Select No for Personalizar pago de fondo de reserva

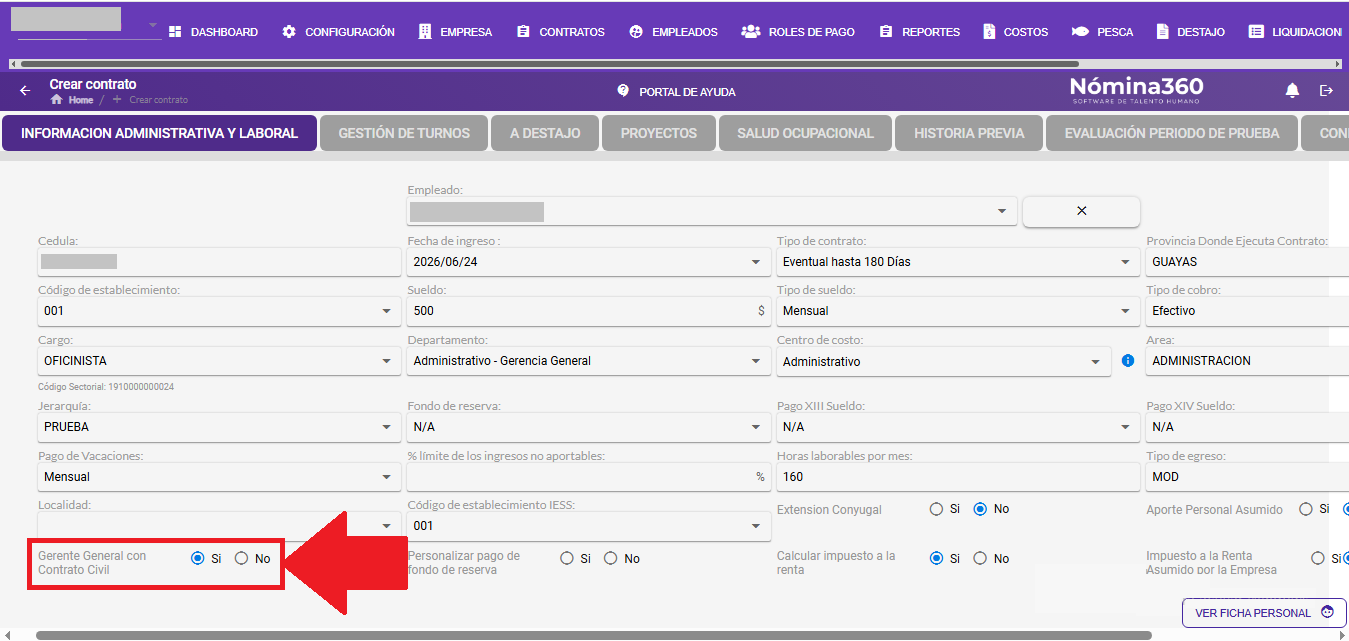611,558
